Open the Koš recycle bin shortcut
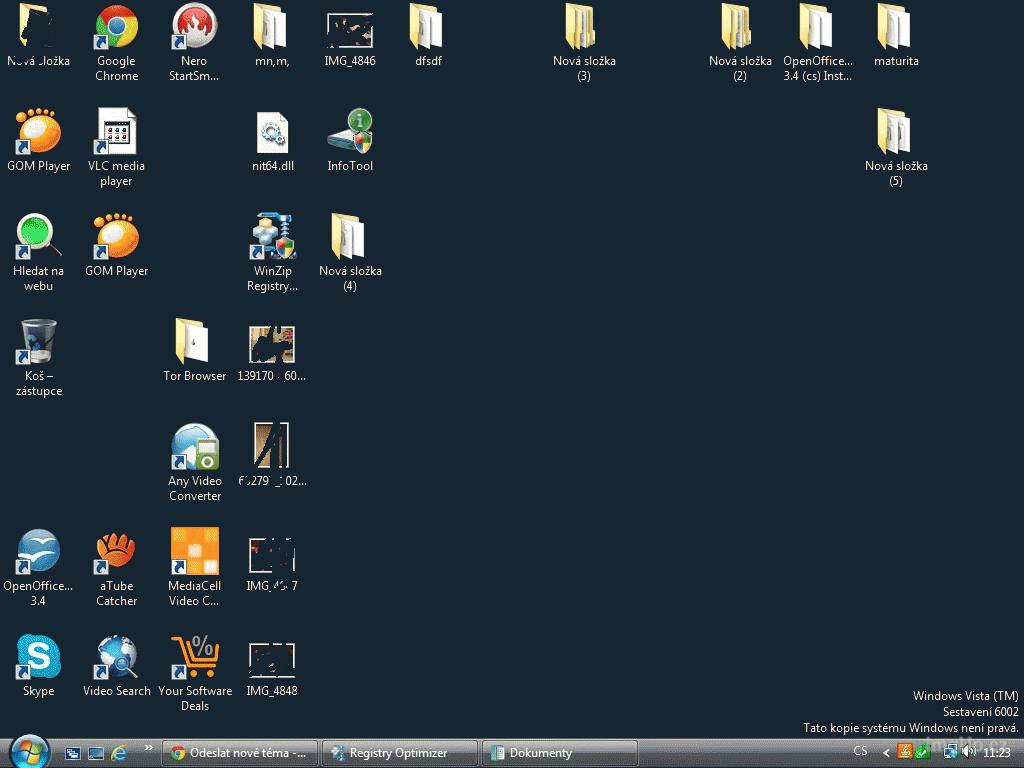Viewport: 1024px width, 768px height. 38,344
